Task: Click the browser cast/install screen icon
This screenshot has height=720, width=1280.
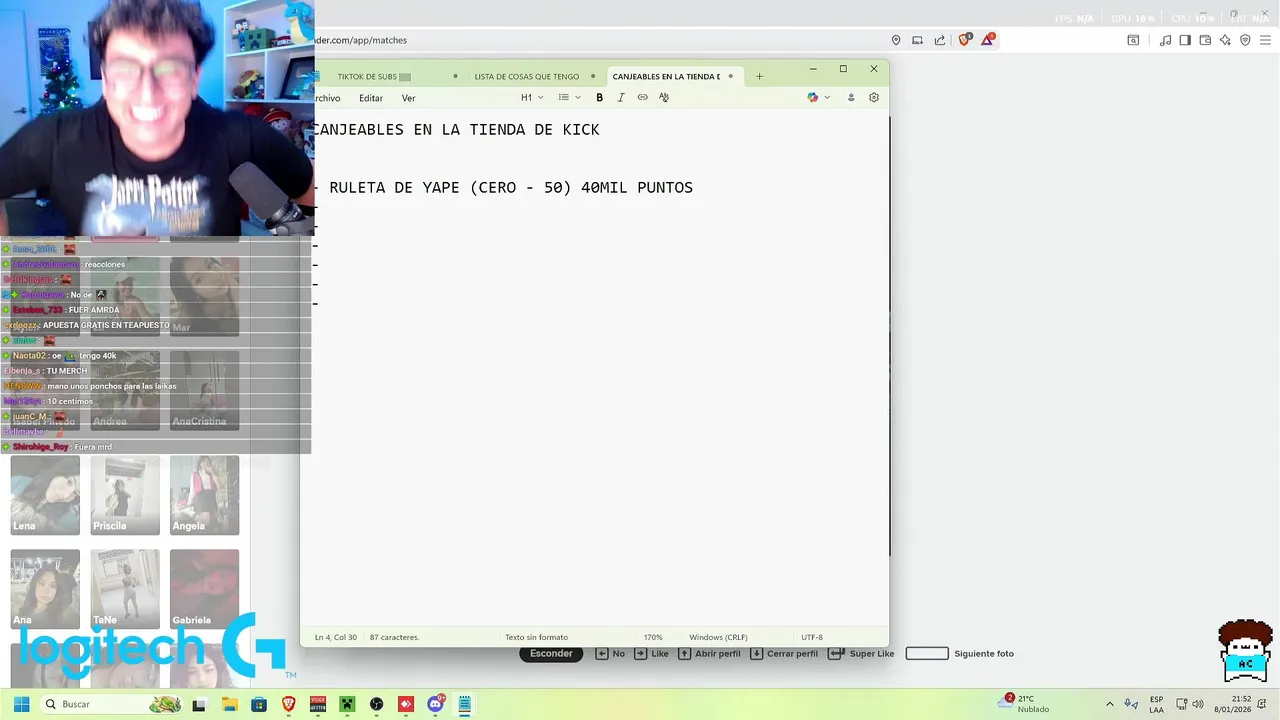Action: (x=918, y=40)
